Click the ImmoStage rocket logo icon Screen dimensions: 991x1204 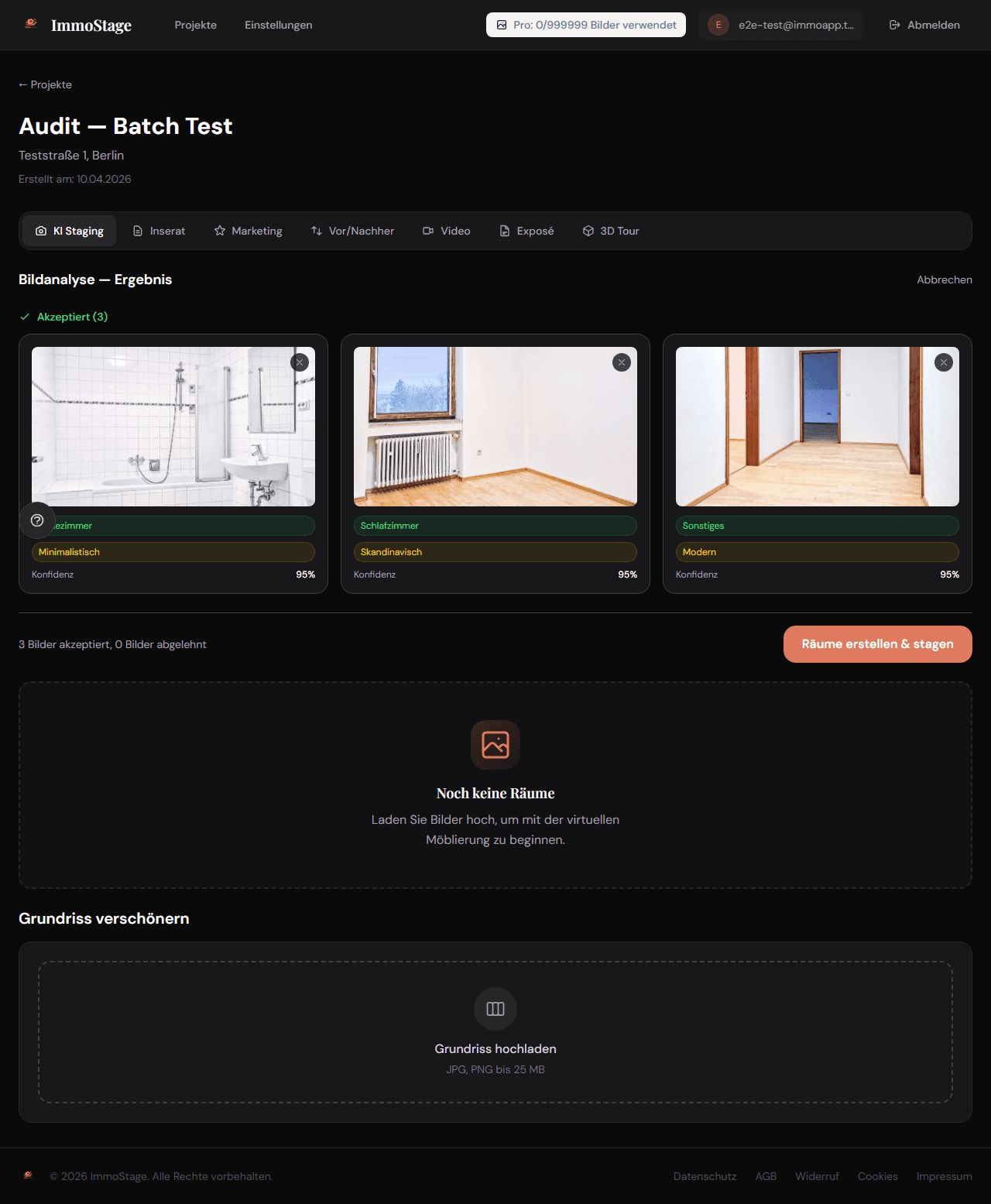(29, 24)
